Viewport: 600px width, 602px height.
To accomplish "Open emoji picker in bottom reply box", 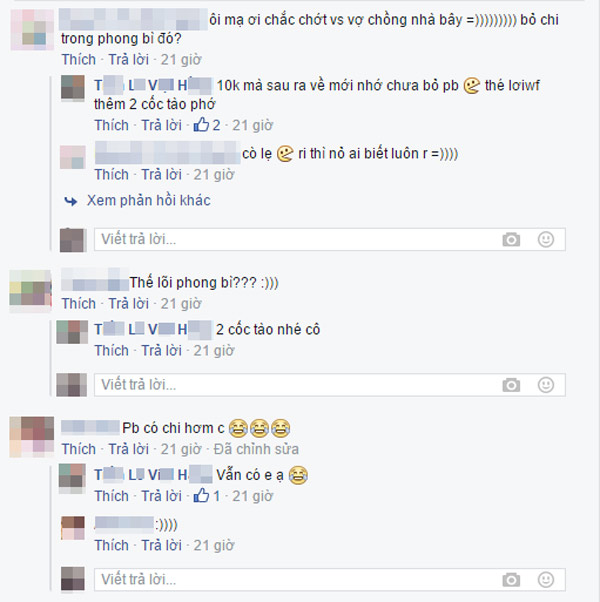I will click(545, 579).
